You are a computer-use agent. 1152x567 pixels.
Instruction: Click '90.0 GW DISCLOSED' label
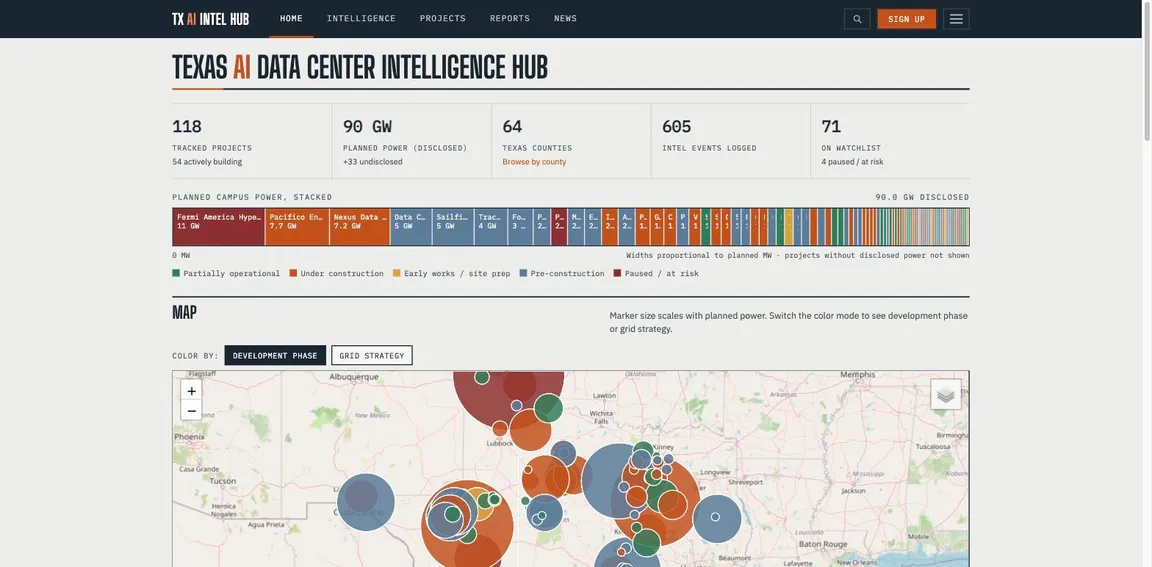(x=922, y=197)
